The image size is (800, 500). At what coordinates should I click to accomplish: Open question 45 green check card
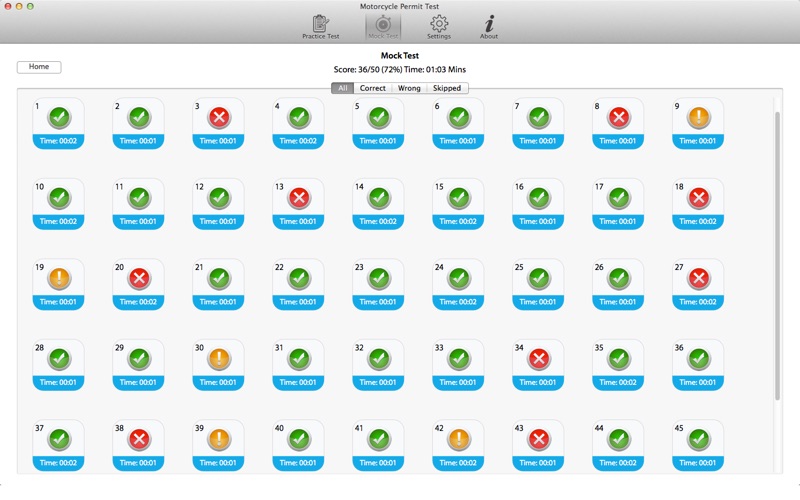click(x=698, y=446)
